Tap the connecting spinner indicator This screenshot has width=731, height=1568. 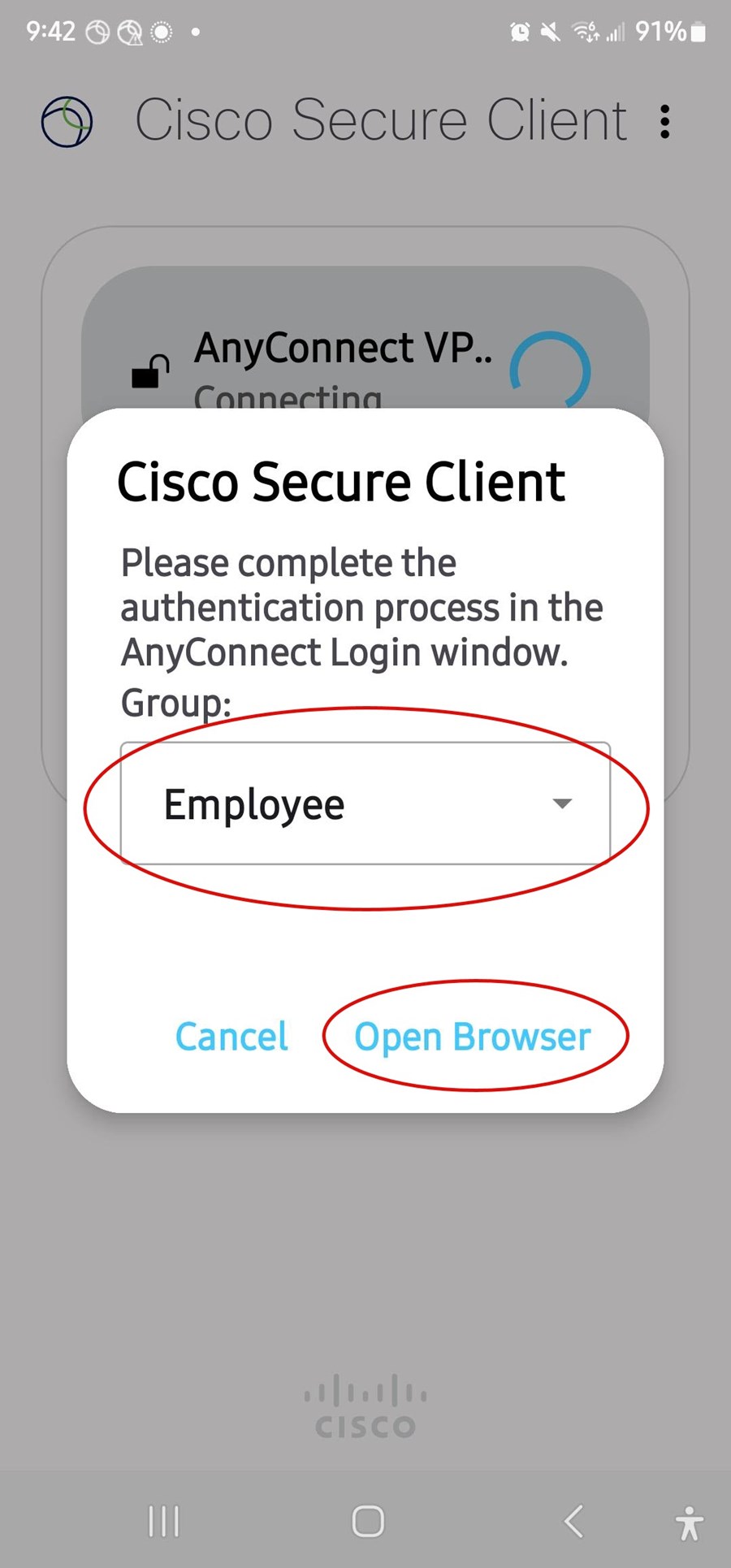(550, 370)
